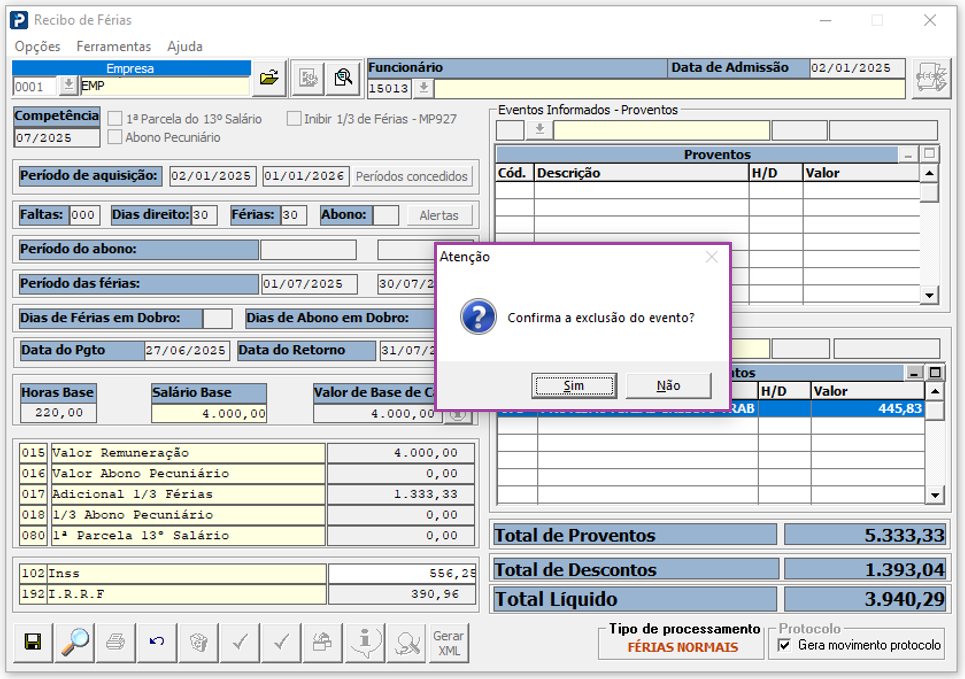Uncheck Gera movimento protocolo

[785, 645]
